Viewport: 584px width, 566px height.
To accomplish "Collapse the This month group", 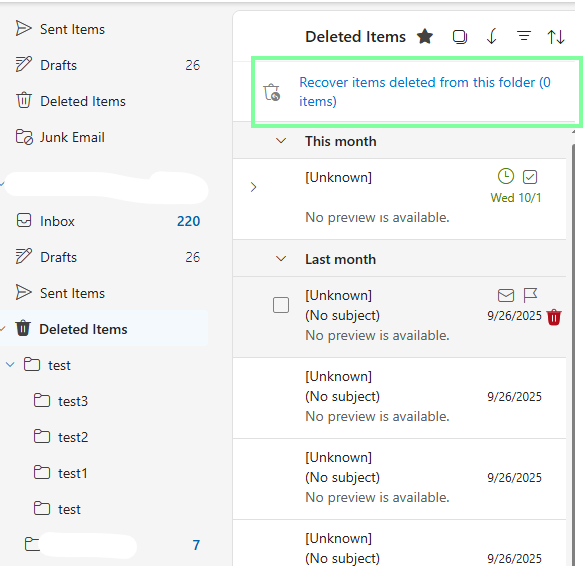I will click(281, 141).
